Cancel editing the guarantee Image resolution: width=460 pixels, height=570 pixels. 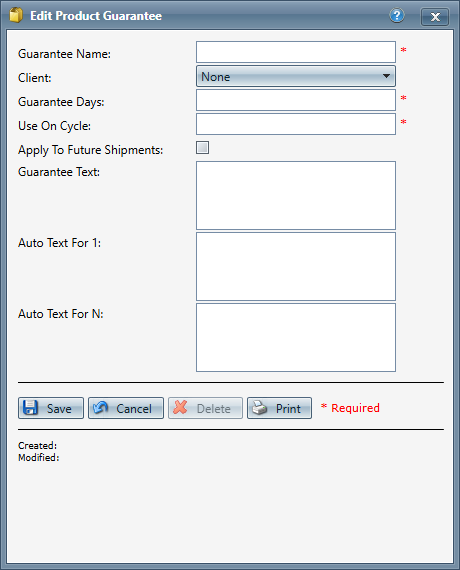point(126,408)
